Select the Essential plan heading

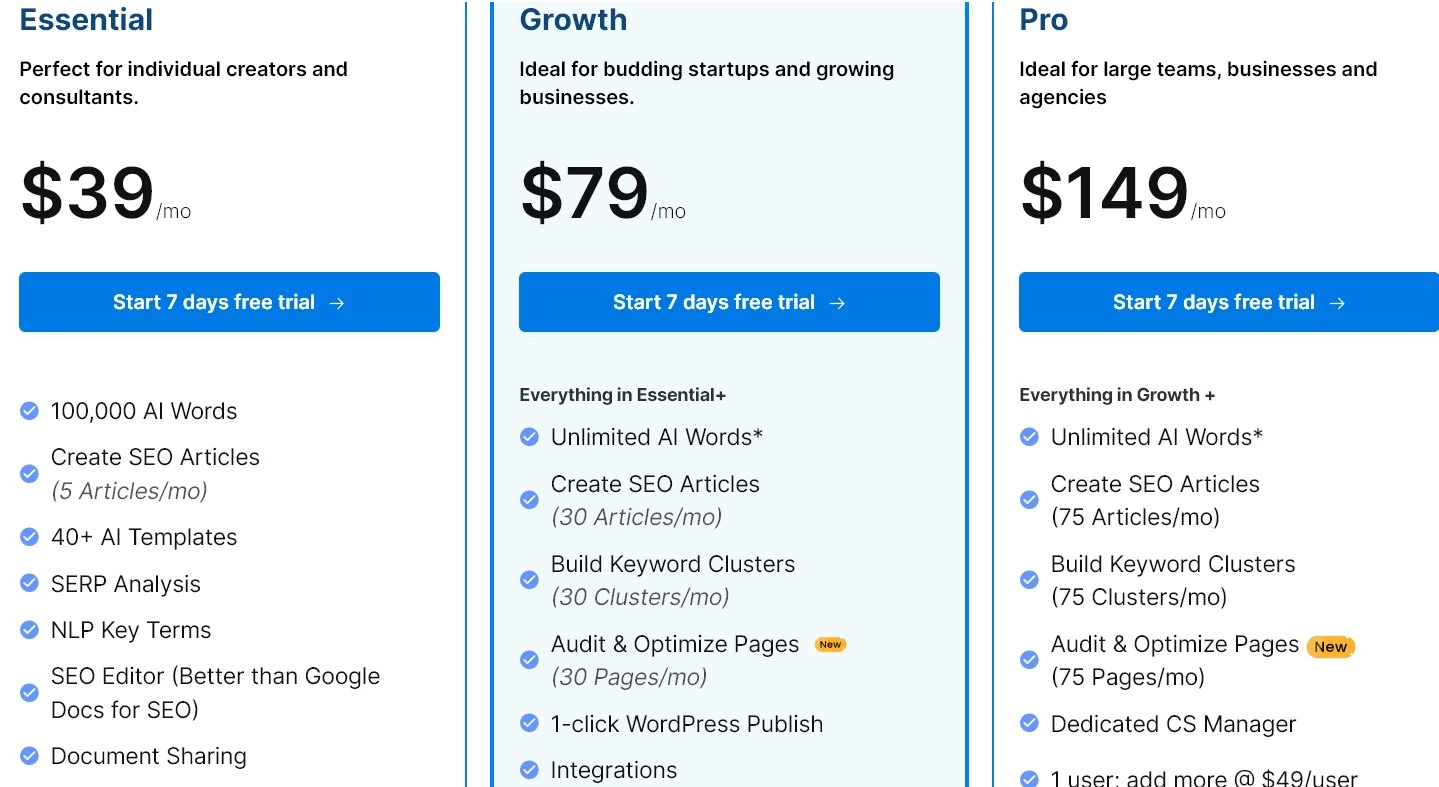click(x=86, y=19)
